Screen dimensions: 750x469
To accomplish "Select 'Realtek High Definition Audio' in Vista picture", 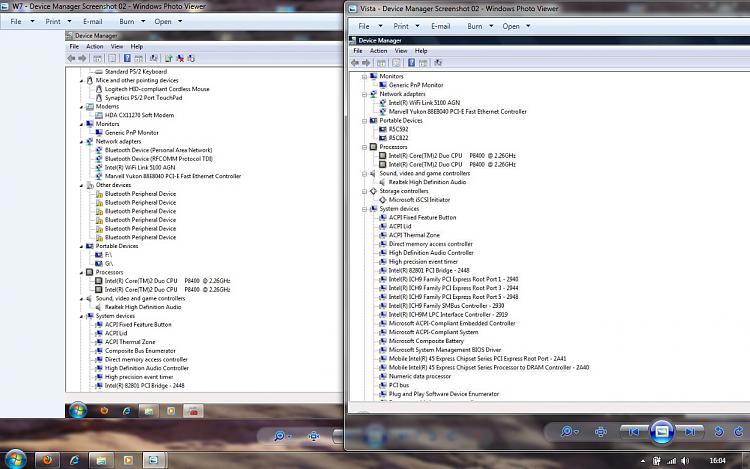I will pyautogui.click(x=427, y=182).
